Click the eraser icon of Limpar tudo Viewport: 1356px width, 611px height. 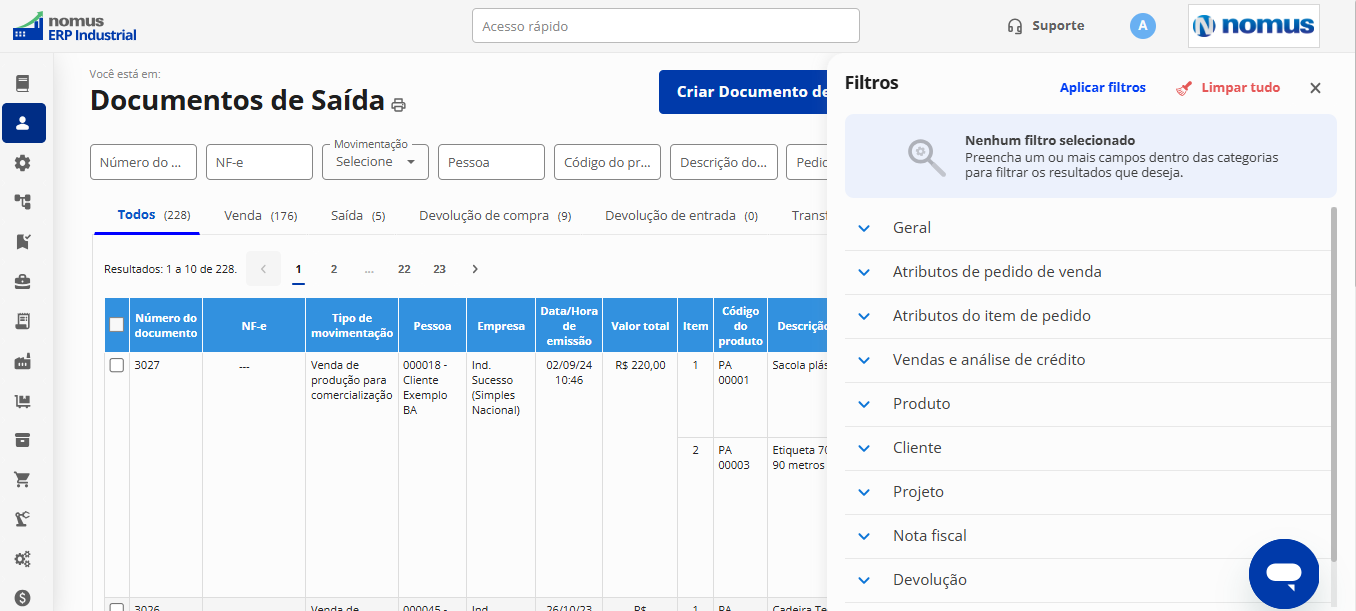pyautogui.click(x=1184, y=88)
